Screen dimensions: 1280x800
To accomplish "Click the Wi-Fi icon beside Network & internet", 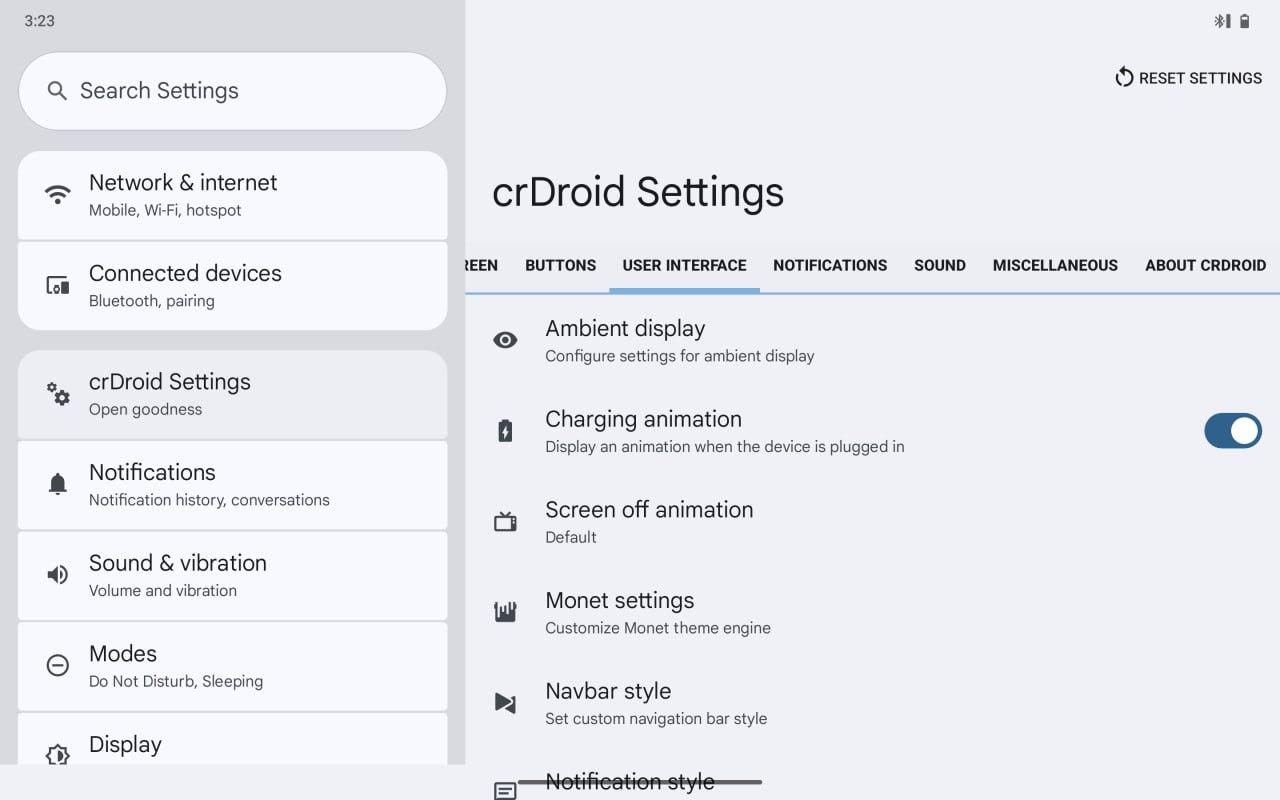I will 58,195.
